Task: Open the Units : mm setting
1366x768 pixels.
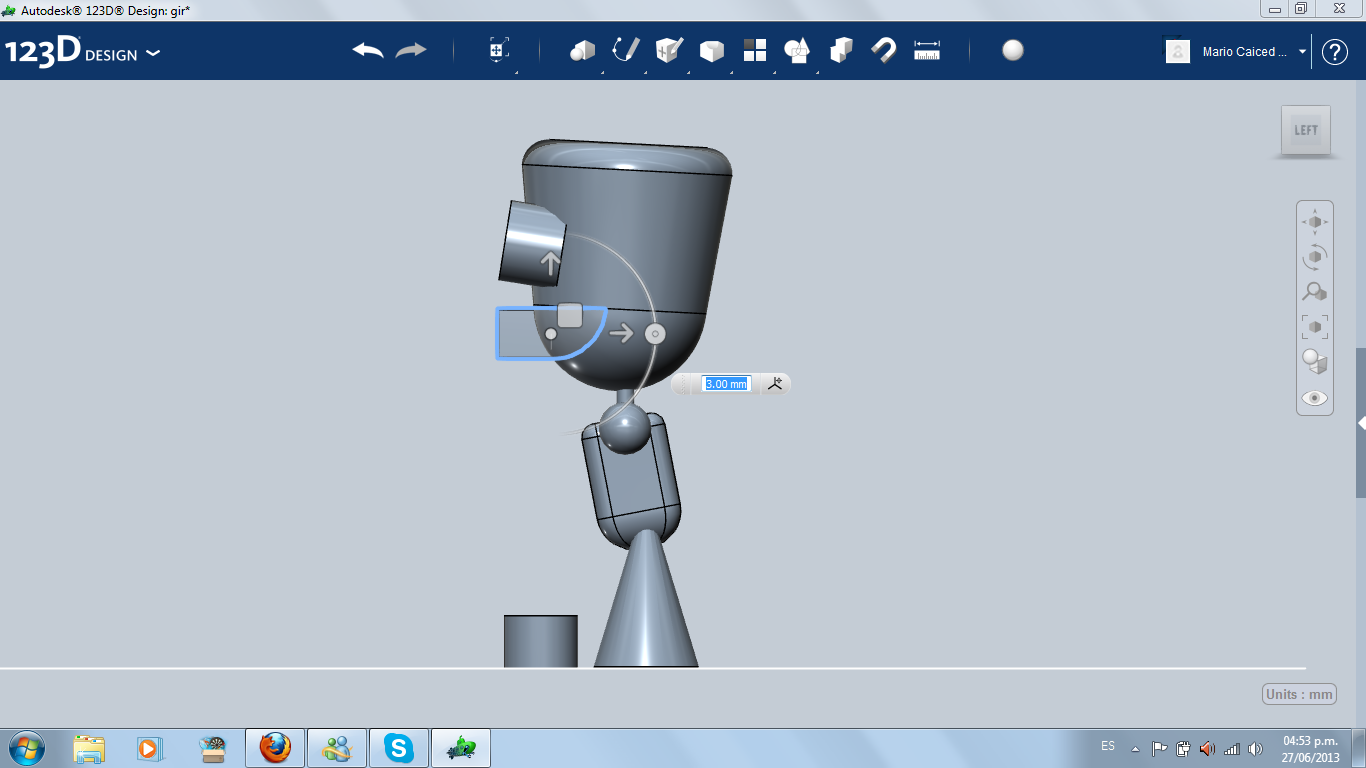Action: click(1299, 695)
